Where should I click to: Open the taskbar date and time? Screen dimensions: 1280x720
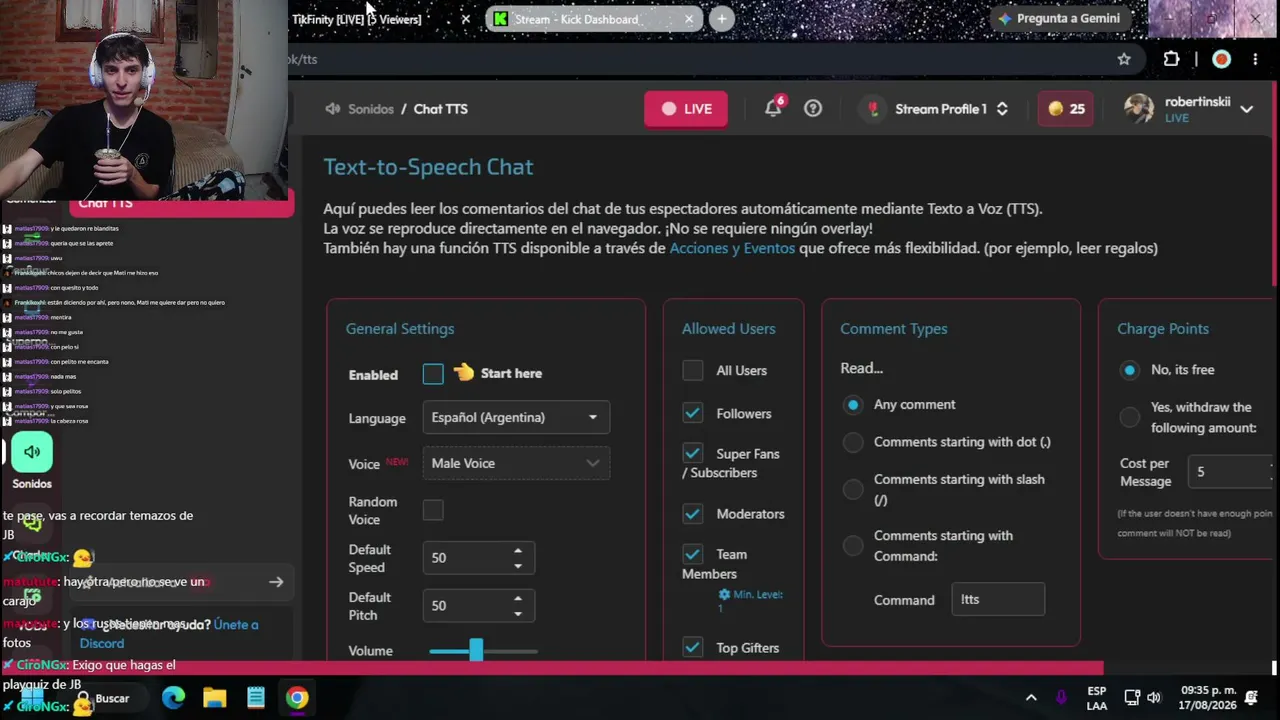click(x=1208, y=698)
